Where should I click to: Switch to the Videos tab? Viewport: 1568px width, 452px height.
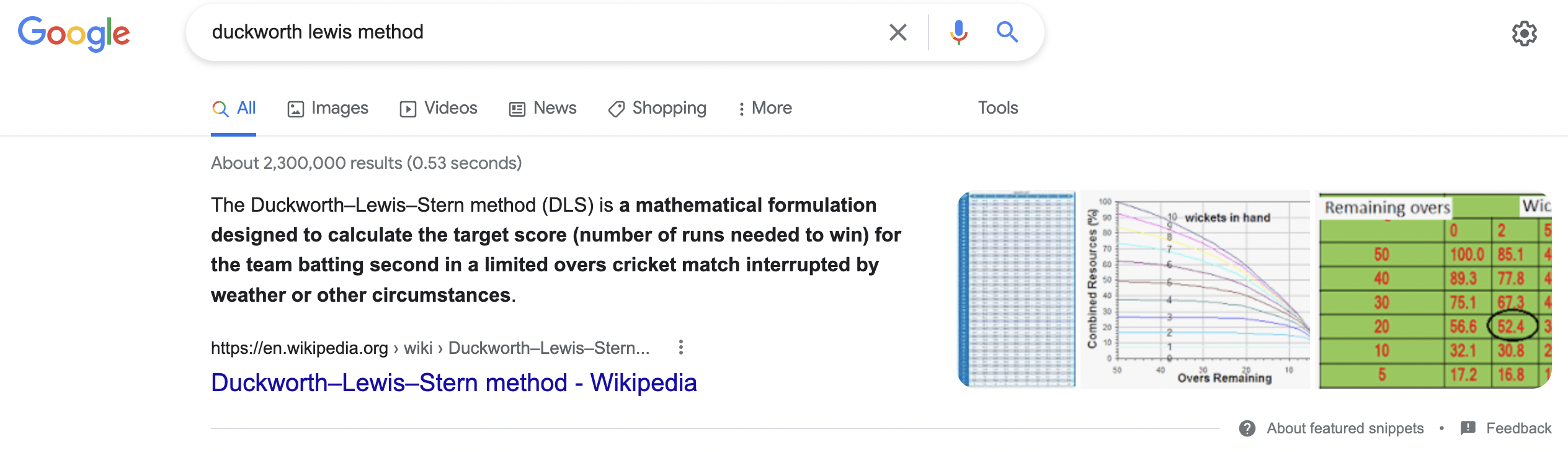[439, 108]
